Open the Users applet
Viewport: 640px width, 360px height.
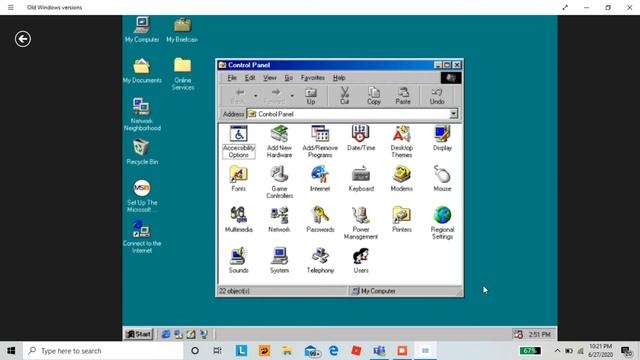point(361,260)
